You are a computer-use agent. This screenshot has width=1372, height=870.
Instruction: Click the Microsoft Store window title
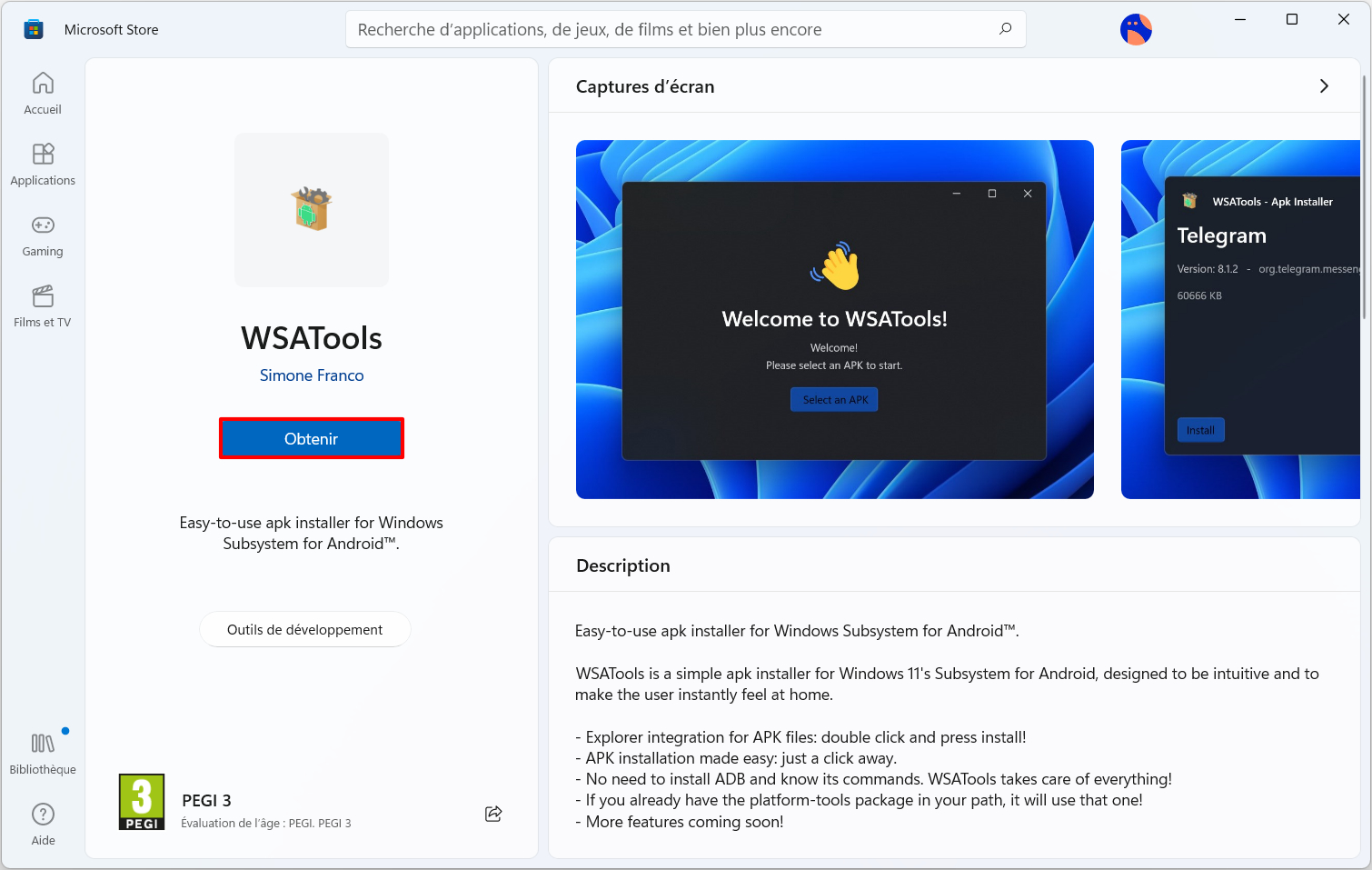click(x=112, y=29)
